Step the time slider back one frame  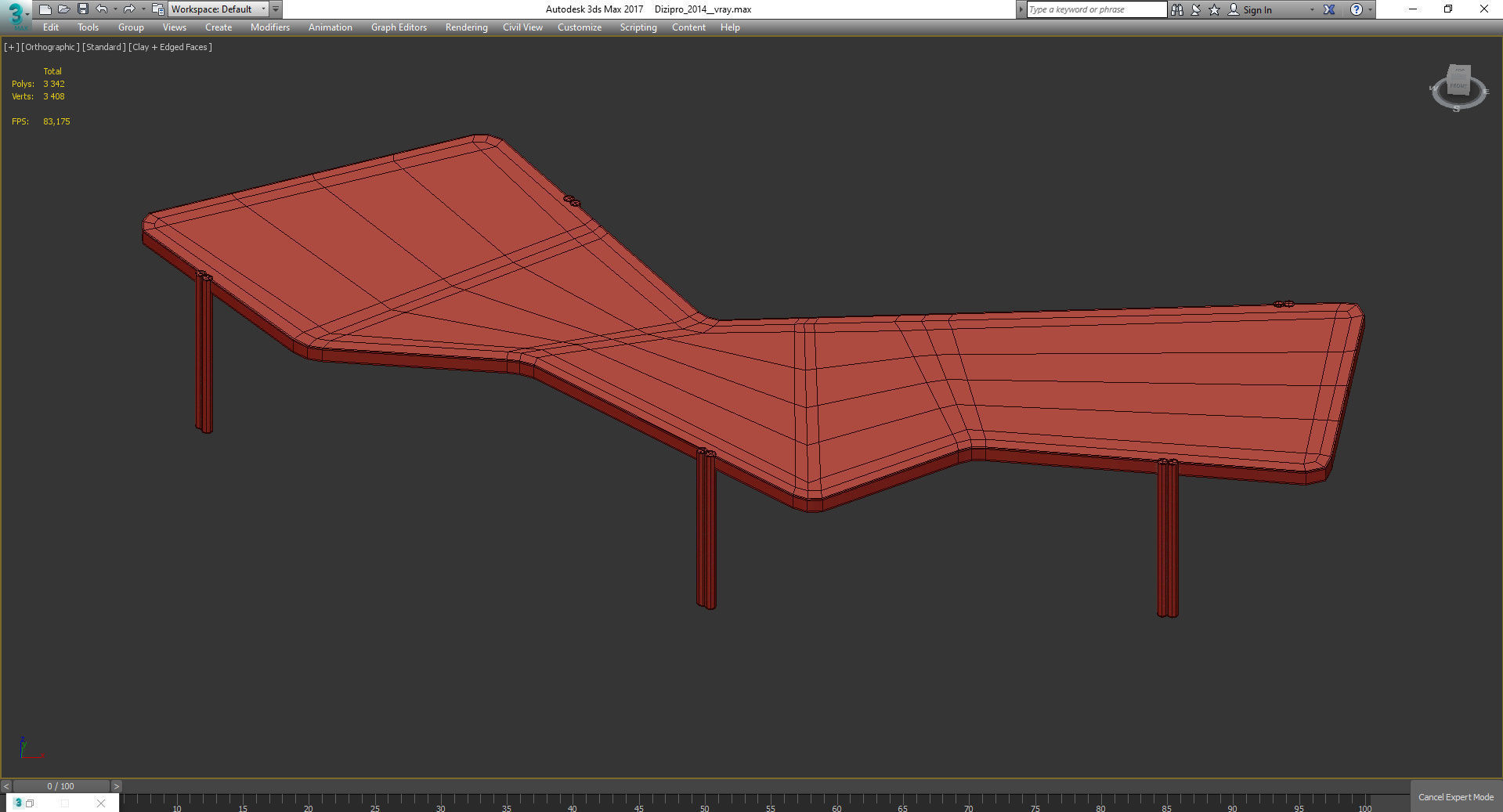coord(6,786)
